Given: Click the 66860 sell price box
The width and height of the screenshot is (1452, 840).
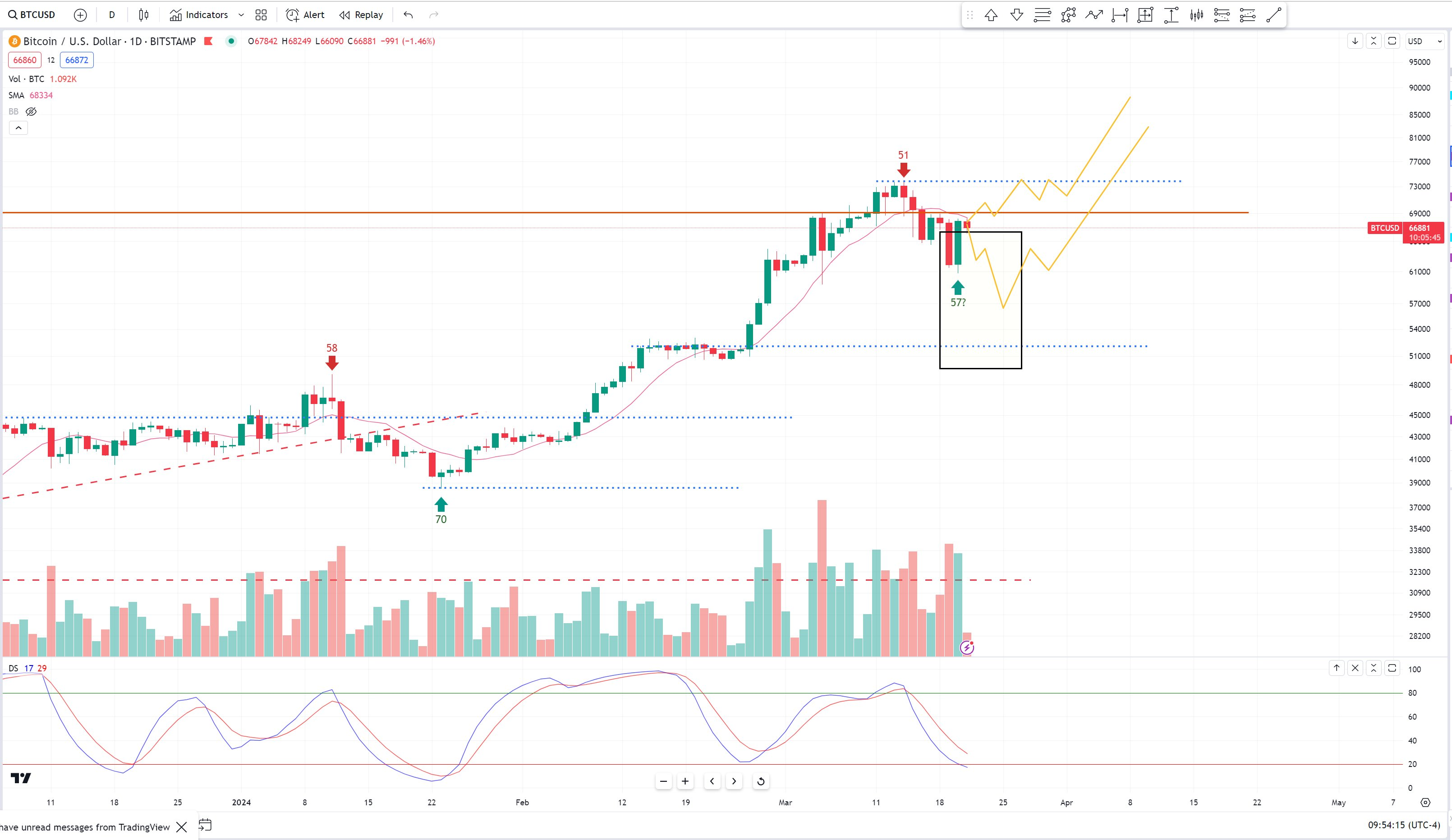Looking at the screenshot, I should click(25, 60).
